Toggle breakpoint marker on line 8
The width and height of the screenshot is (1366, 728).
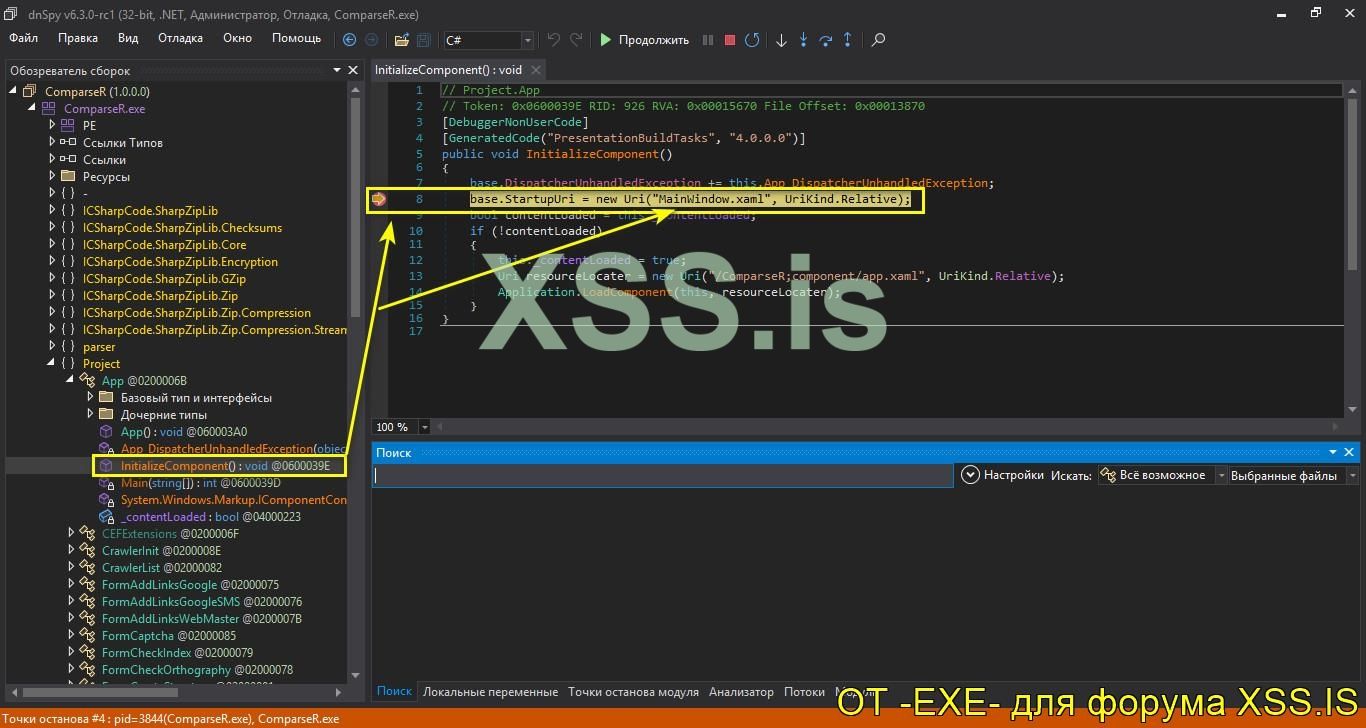coord(379,200)
